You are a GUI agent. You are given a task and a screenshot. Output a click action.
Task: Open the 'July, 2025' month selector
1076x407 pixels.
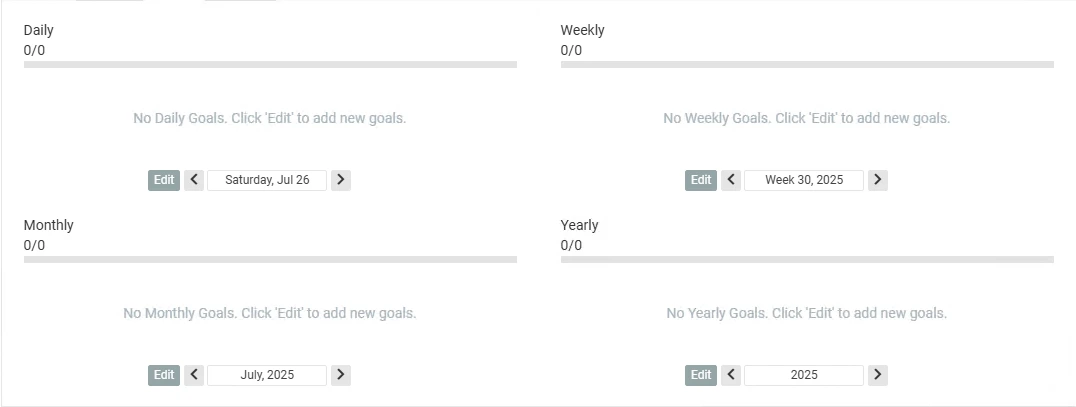(x=267, y=375)
